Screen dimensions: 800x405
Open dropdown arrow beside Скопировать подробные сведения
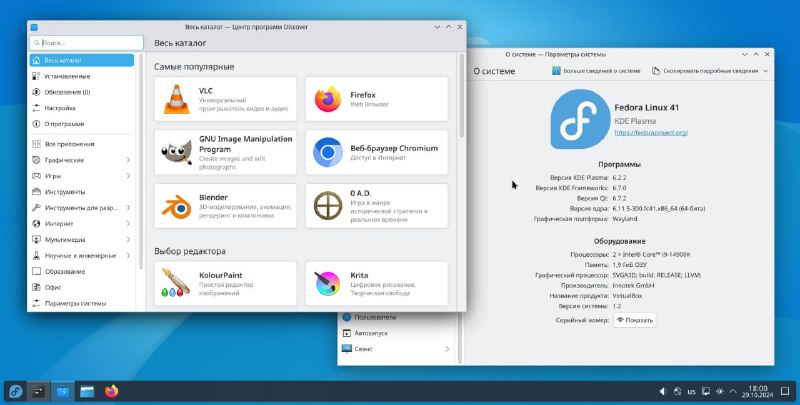pyautogui.click(x=765, y=71)
